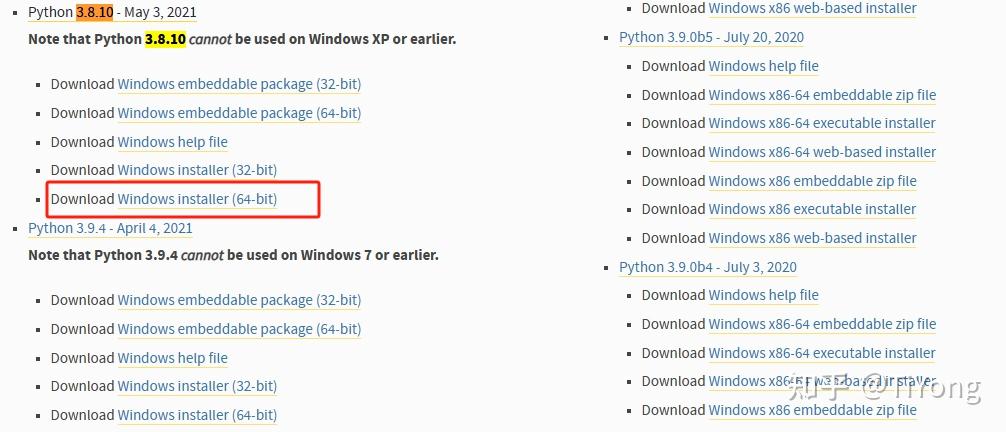Click 3.9.0b5 Windows x86-64 web-based installer link

822,152
